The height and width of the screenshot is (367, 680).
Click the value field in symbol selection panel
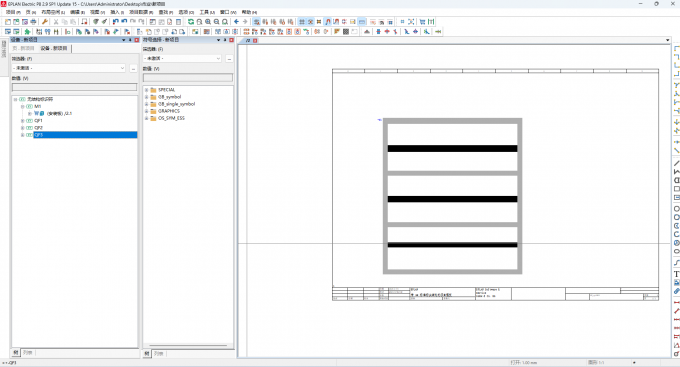click(x=188, y=78)
